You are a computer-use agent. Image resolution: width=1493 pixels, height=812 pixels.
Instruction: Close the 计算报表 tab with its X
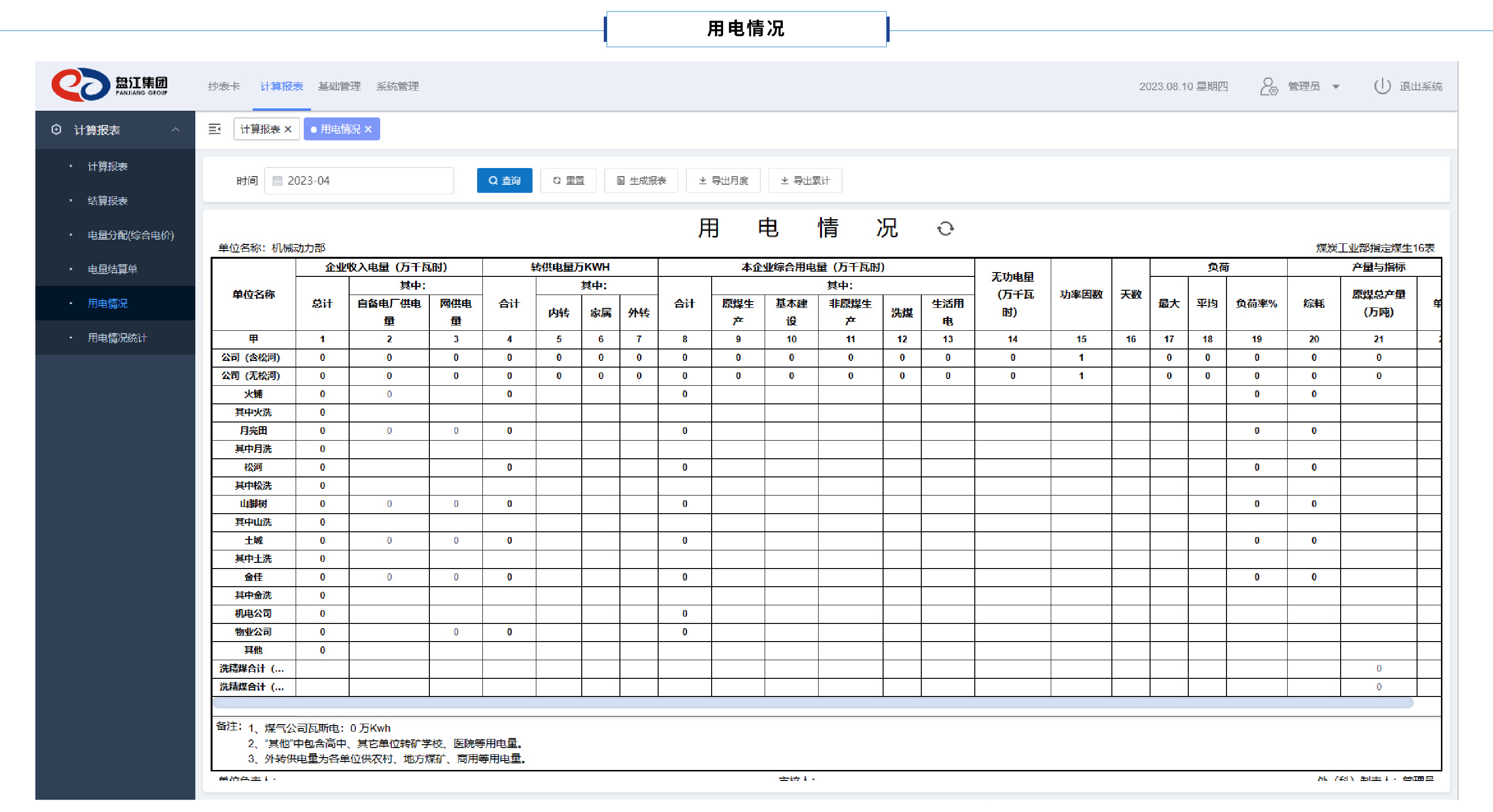pyautogui.click(x=288, y=129)
